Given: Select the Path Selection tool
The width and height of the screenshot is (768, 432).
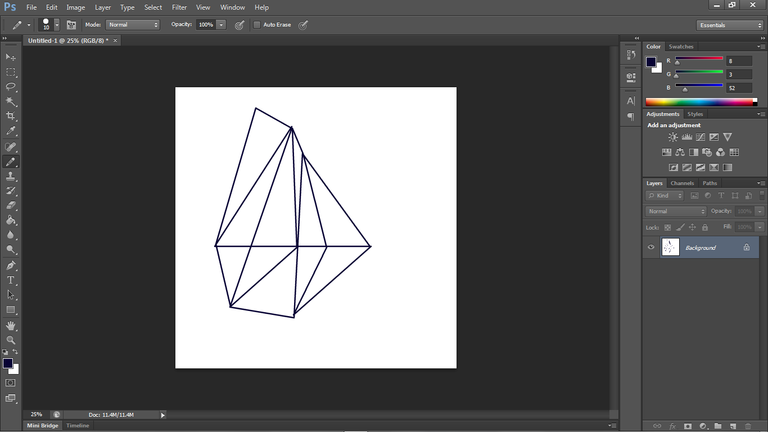Looking at the screenshot, I should [x=10, y=295].
